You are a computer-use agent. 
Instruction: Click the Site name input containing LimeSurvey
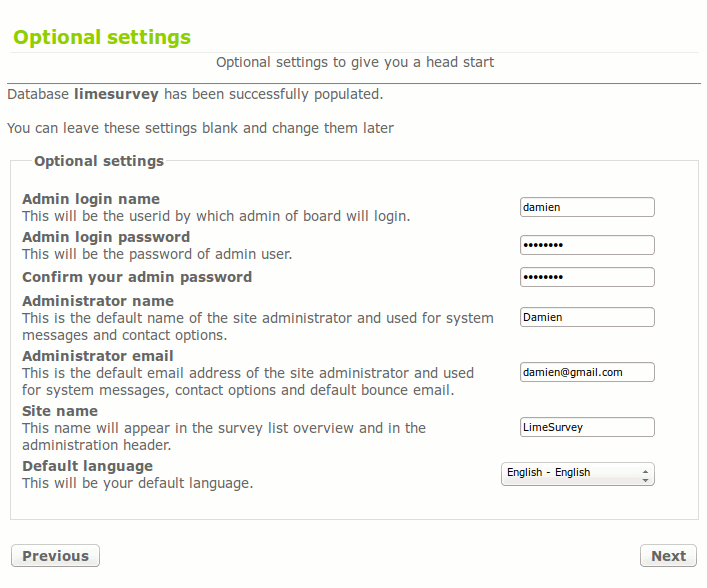[x=587, y=427]
